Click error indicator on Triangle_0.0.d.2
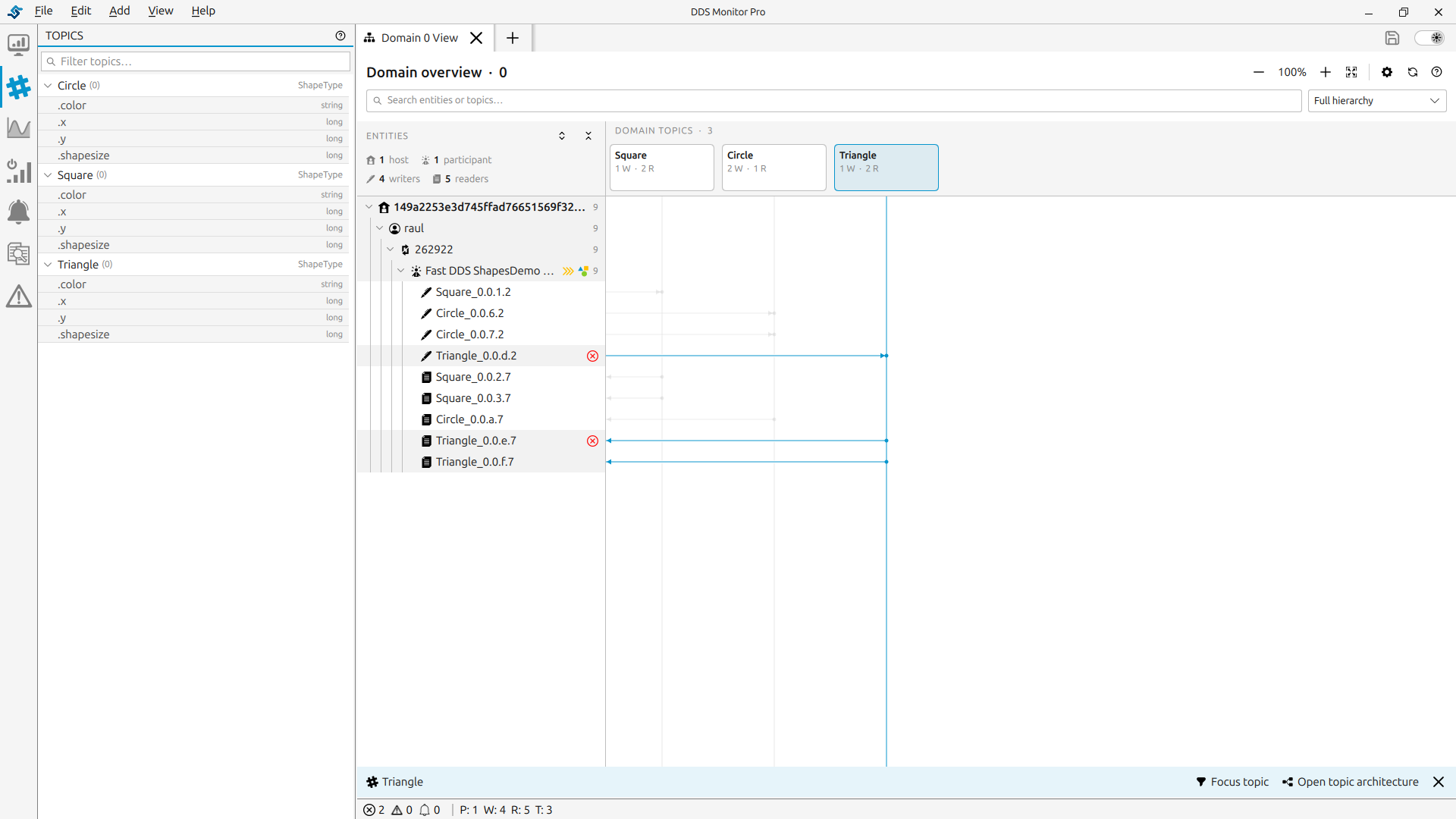 (593, 356)
